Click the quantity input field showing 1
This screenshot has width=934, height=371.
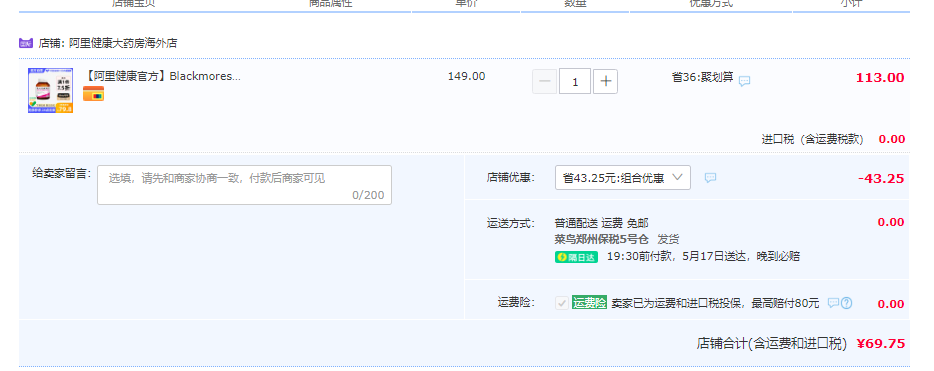pos(575,82)
